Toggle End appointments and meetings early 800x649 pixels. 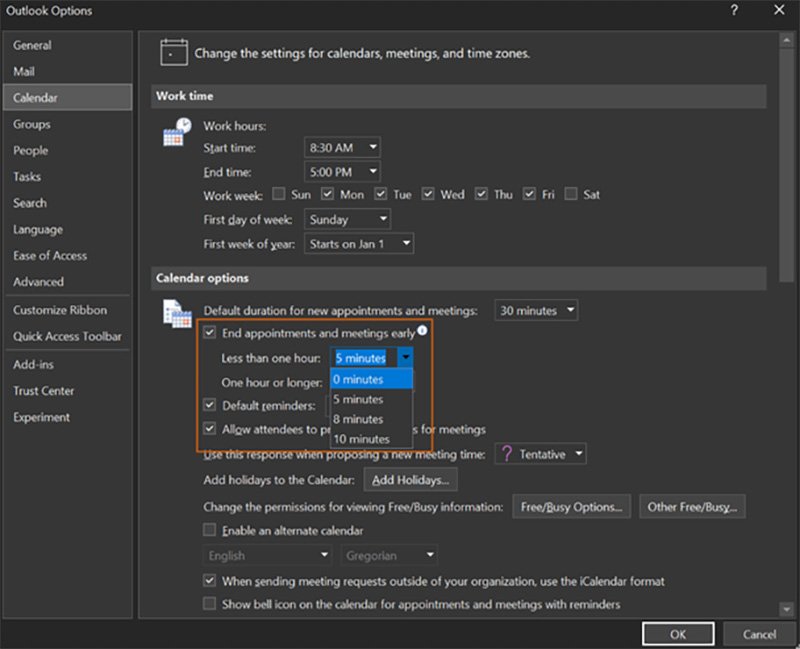(210, 332)
